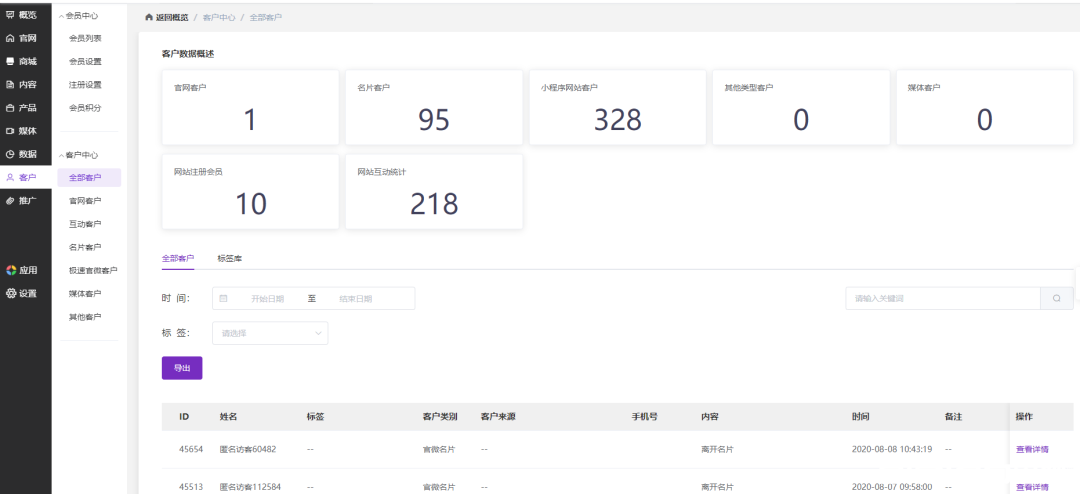This screenshot has width=1080, height=494.
Task: Click the 开始日期 date field
Action: (x=268, y=298)
